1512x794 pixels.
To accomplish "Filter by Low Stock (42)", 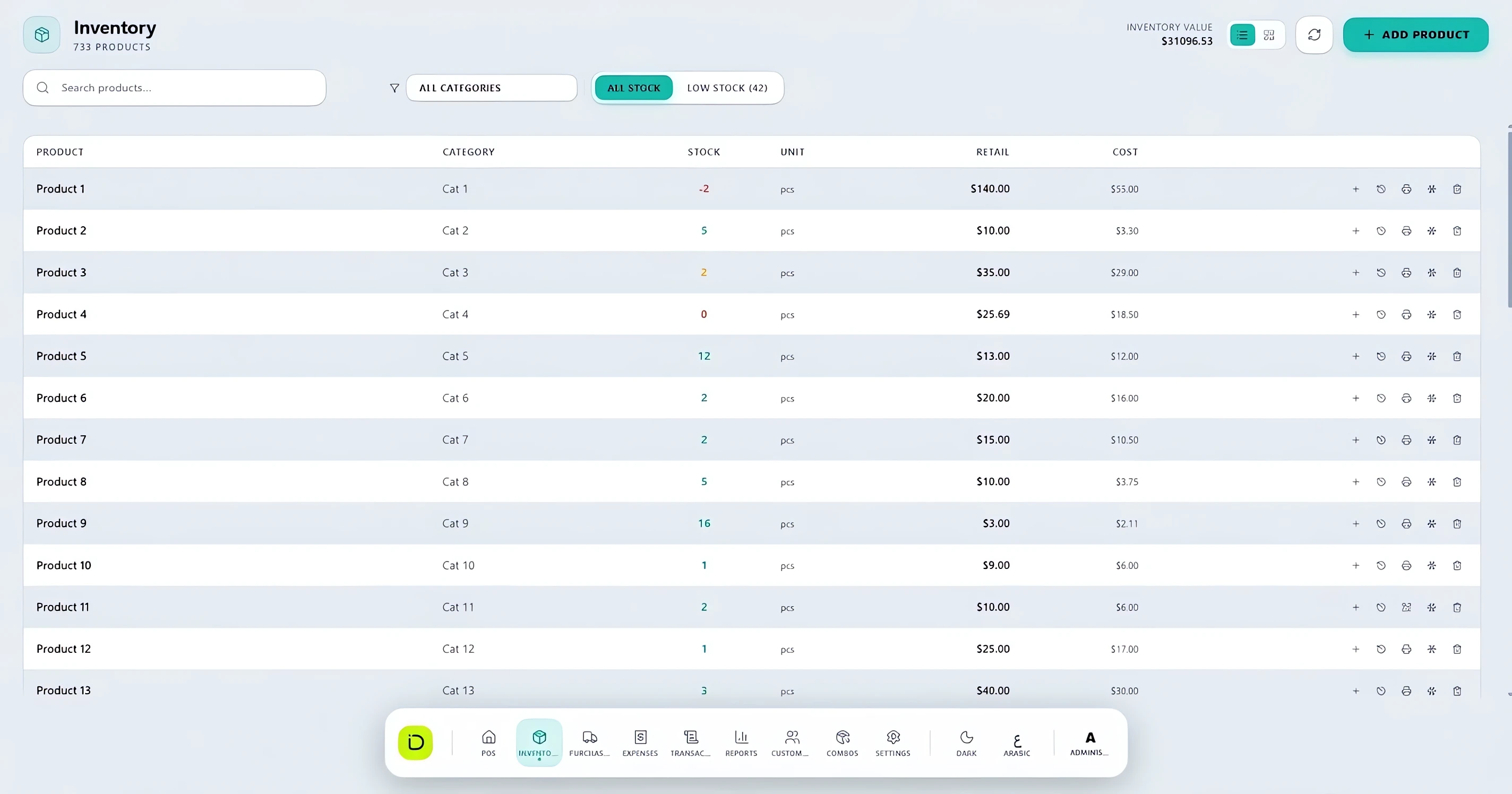I will click(727, 88).
